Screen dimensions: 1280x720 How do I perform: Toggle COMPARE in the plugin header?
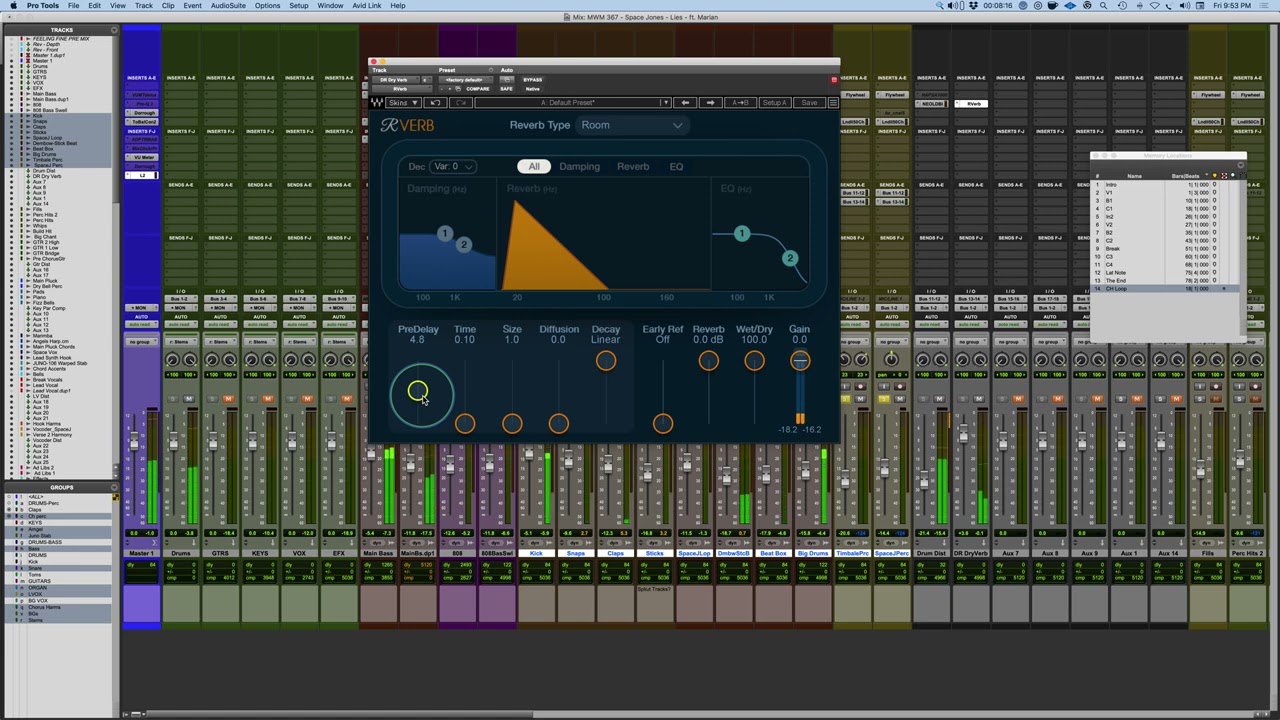(478, 89)
